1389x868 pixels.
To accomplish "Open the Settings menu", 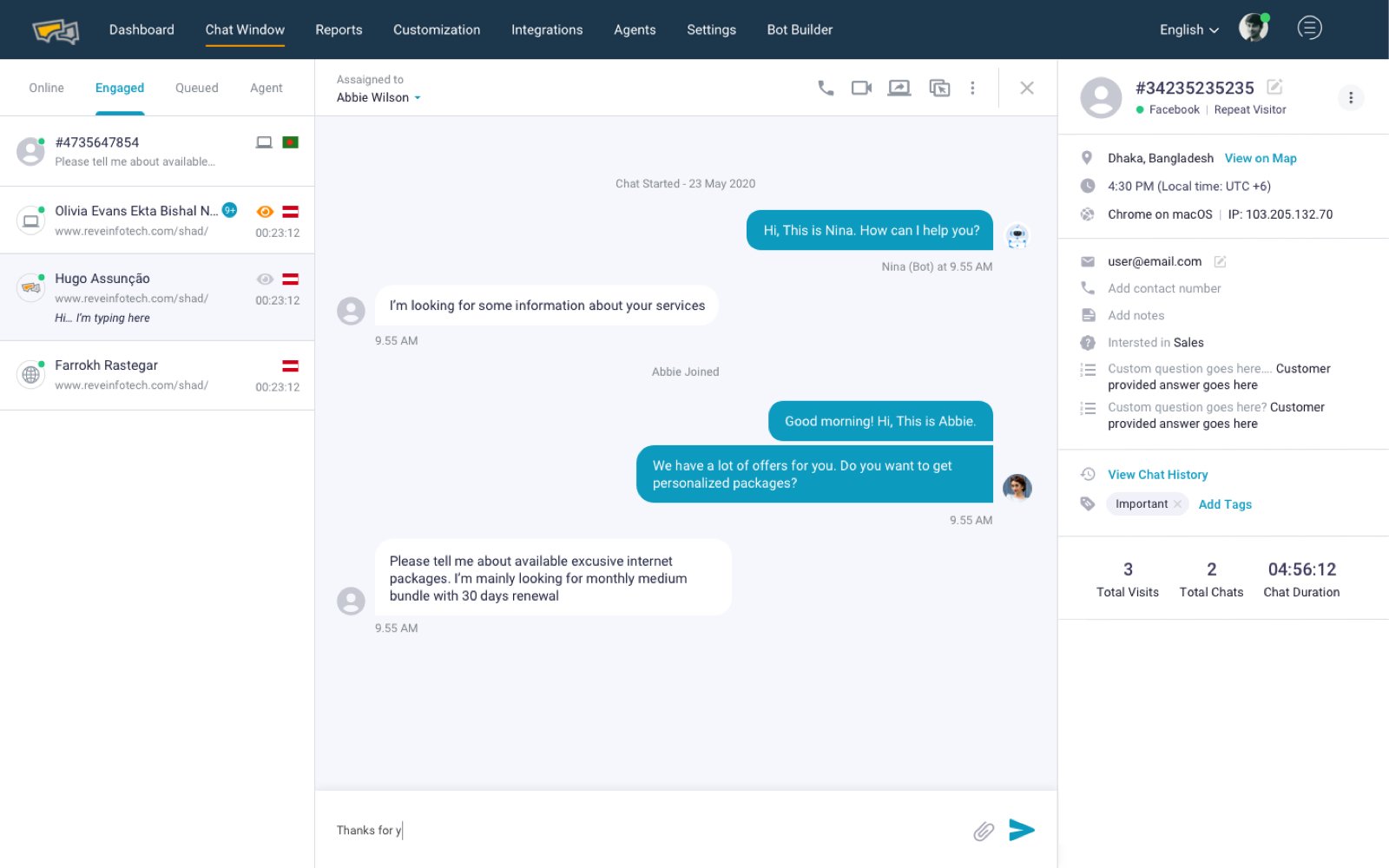I will pyautogui.click(x=711, y=30).
